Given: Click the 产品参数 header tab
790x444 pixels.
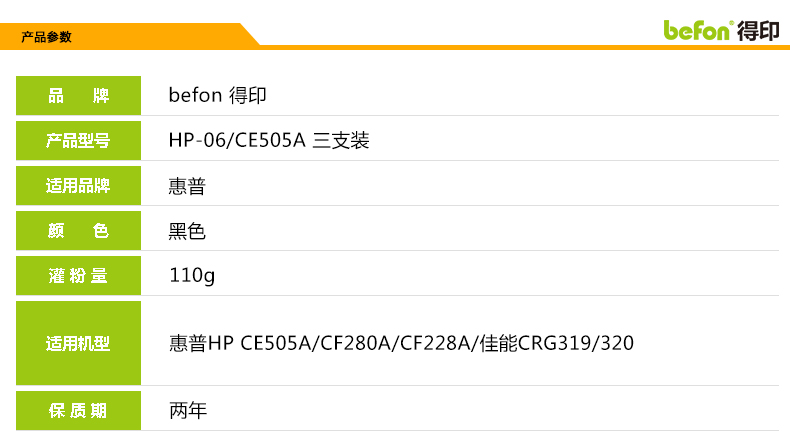Looking at the screenshot, I should coord(47,37).
